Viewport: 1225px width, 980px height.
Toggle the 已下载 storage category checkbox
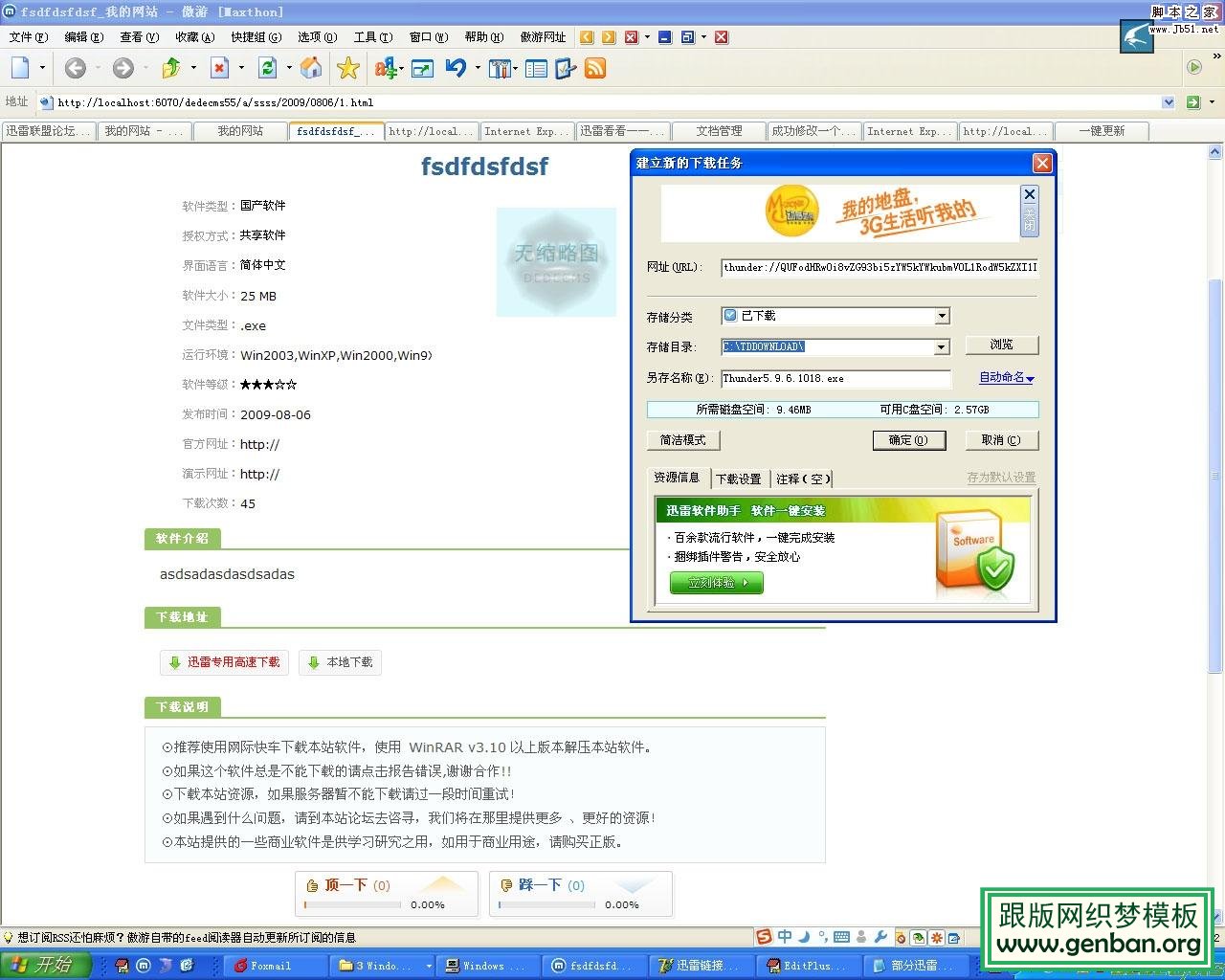point(727,316)
